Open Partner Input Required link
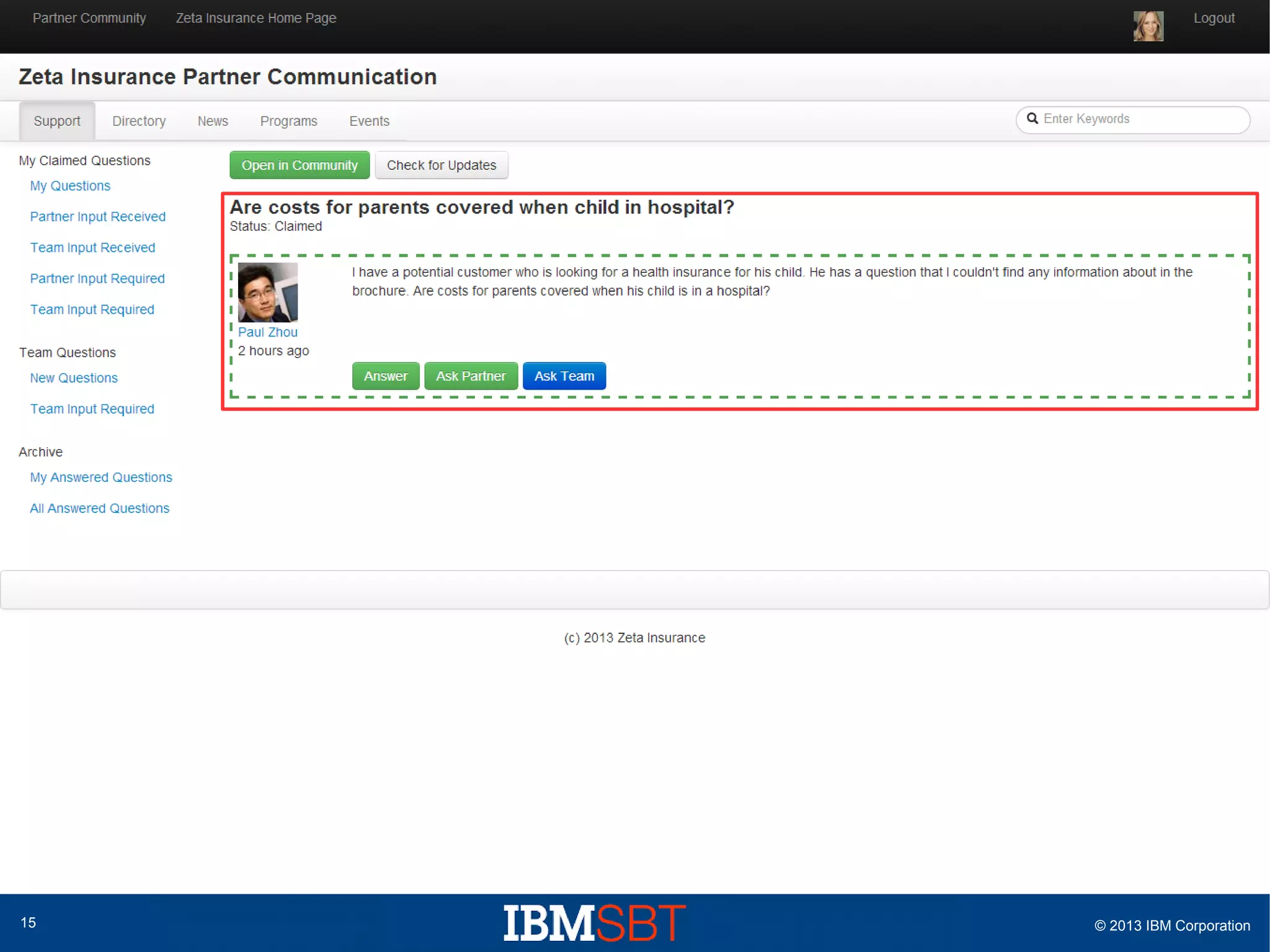The image size is (1270, 952). [97, 278]
